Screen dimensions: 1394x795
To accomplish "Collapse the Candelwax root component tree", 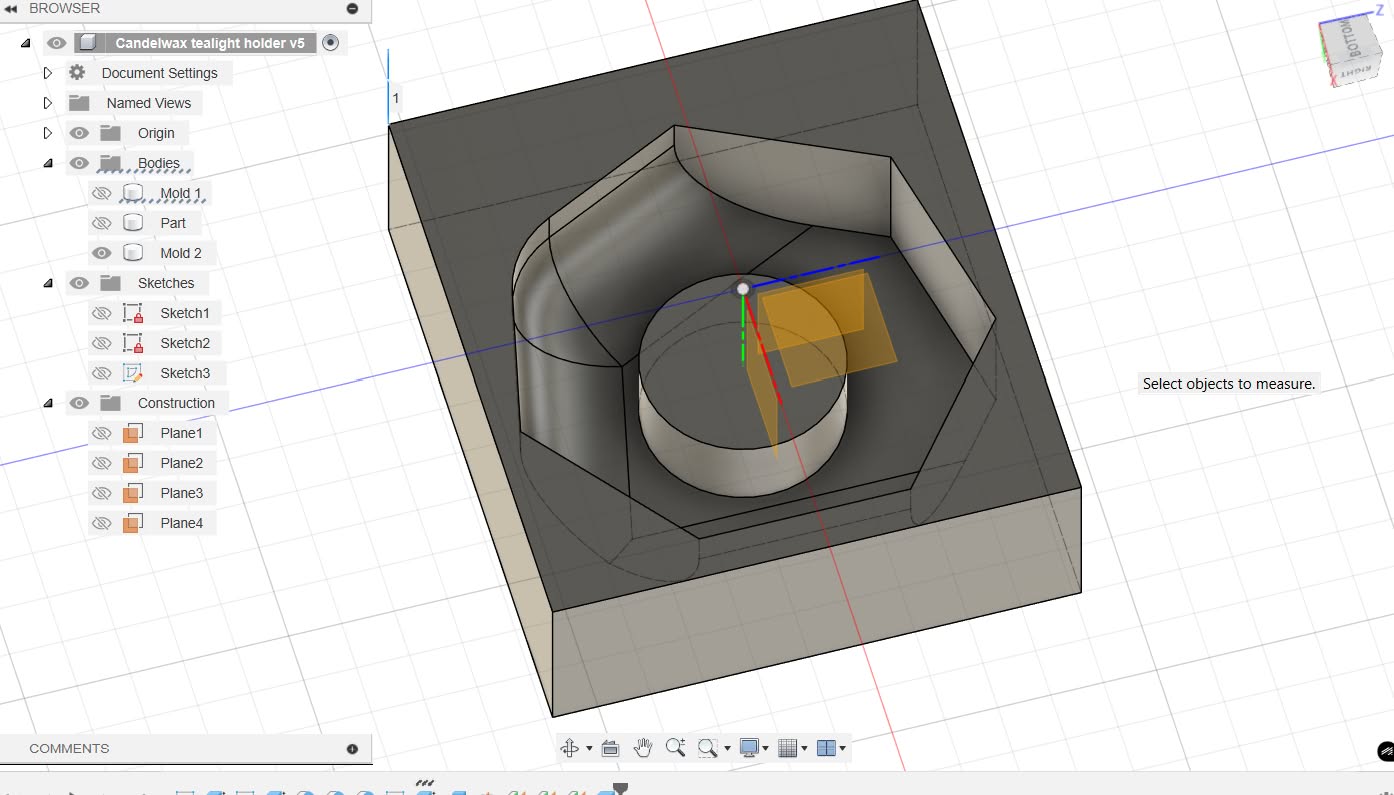I will 26,43.
